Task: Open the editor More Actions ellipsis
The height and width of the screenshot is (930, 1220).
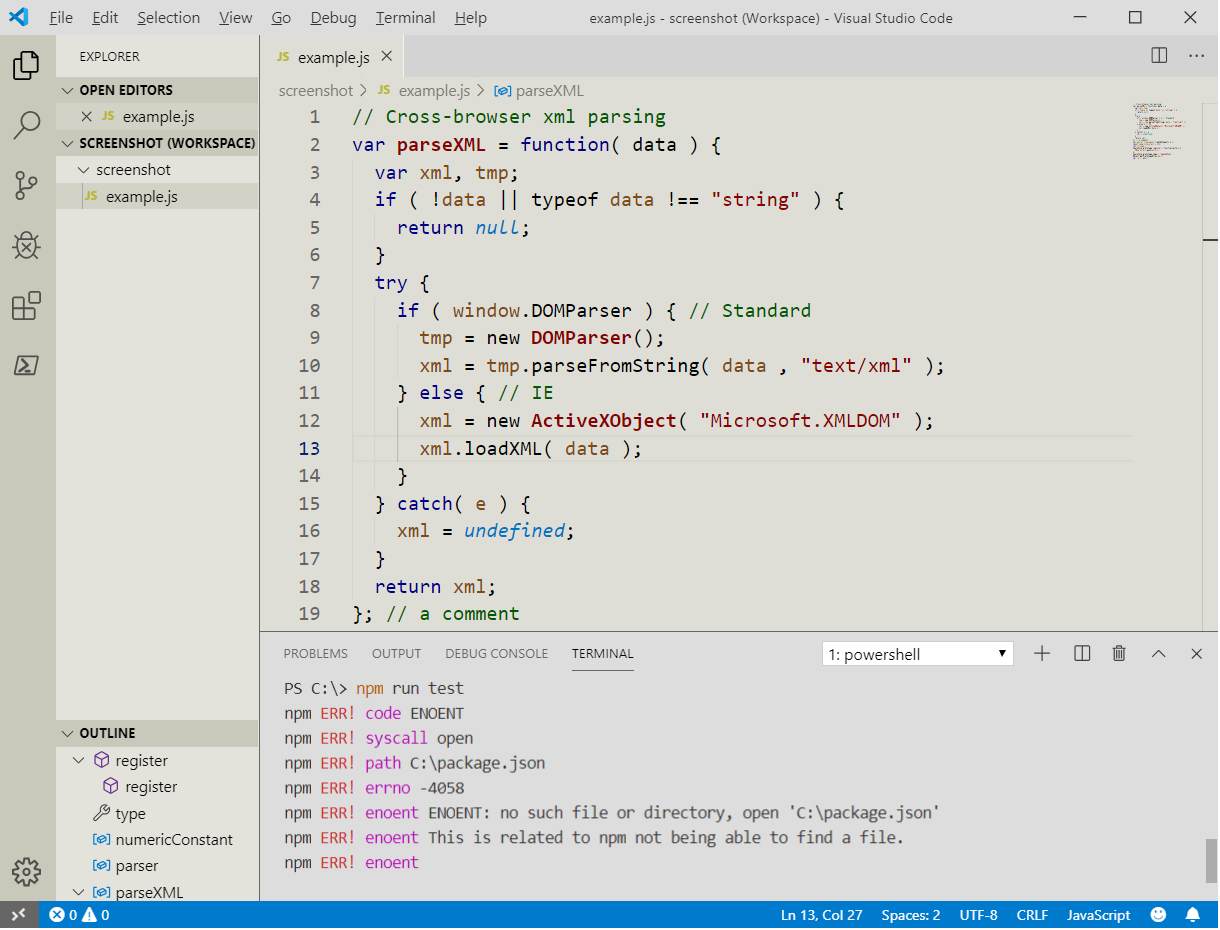Action: point(1196,56)
